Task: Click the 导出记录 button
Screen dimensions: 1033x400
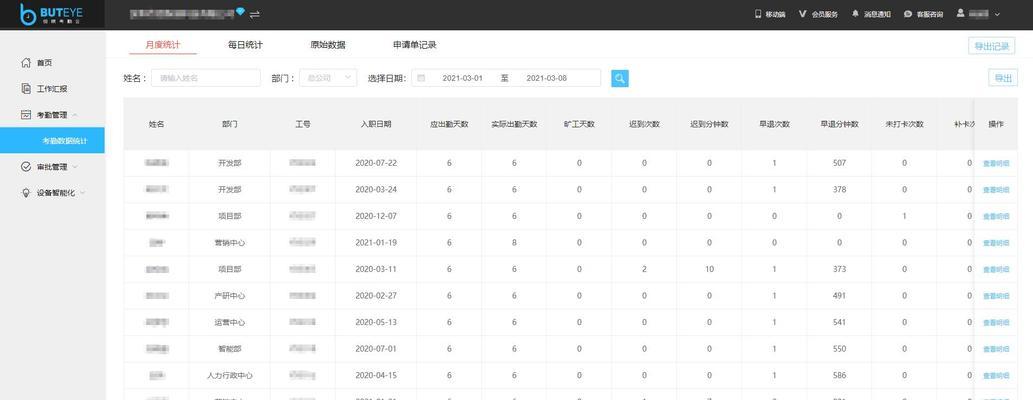Action: click(x=991, y=46)
